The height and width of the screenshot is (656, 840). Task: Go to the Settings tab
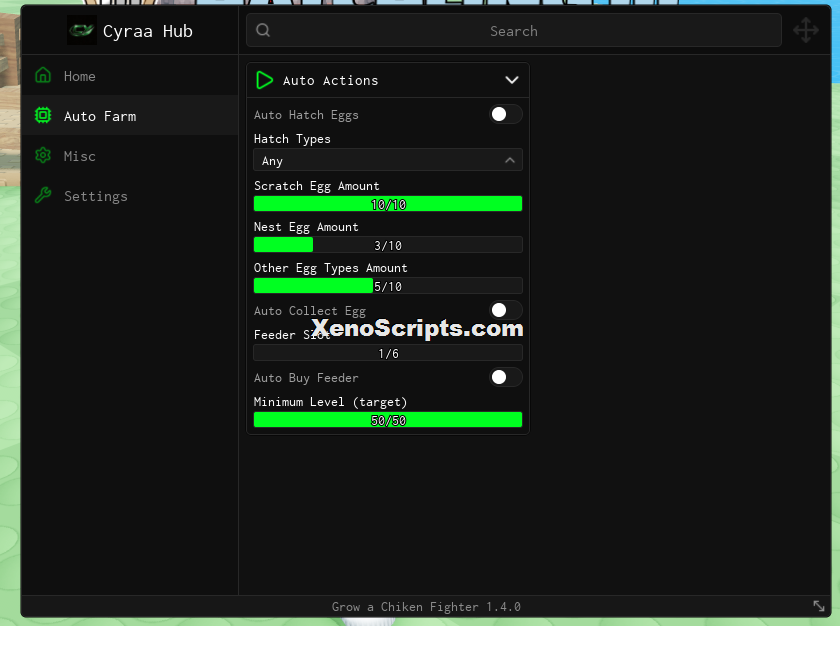(129, 195)
